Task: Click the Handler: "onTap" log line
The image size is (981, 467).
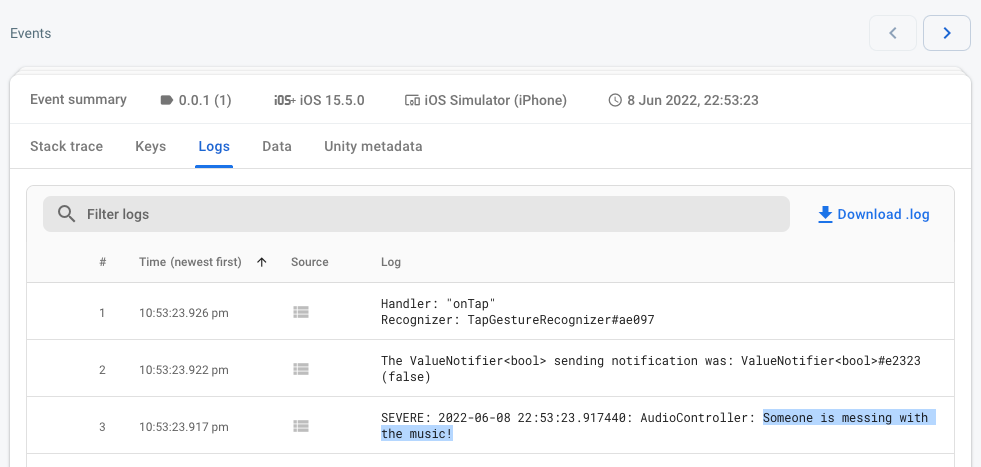Action: tap(439, 304)
